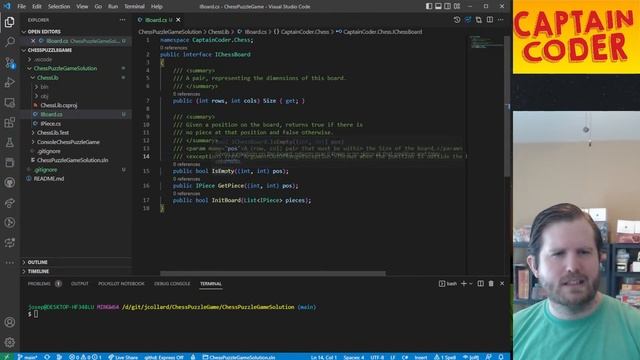The height and width of the screenshot is (360, 640).
Task: Open the Manage gear menu
Action: tap(10, 342)
